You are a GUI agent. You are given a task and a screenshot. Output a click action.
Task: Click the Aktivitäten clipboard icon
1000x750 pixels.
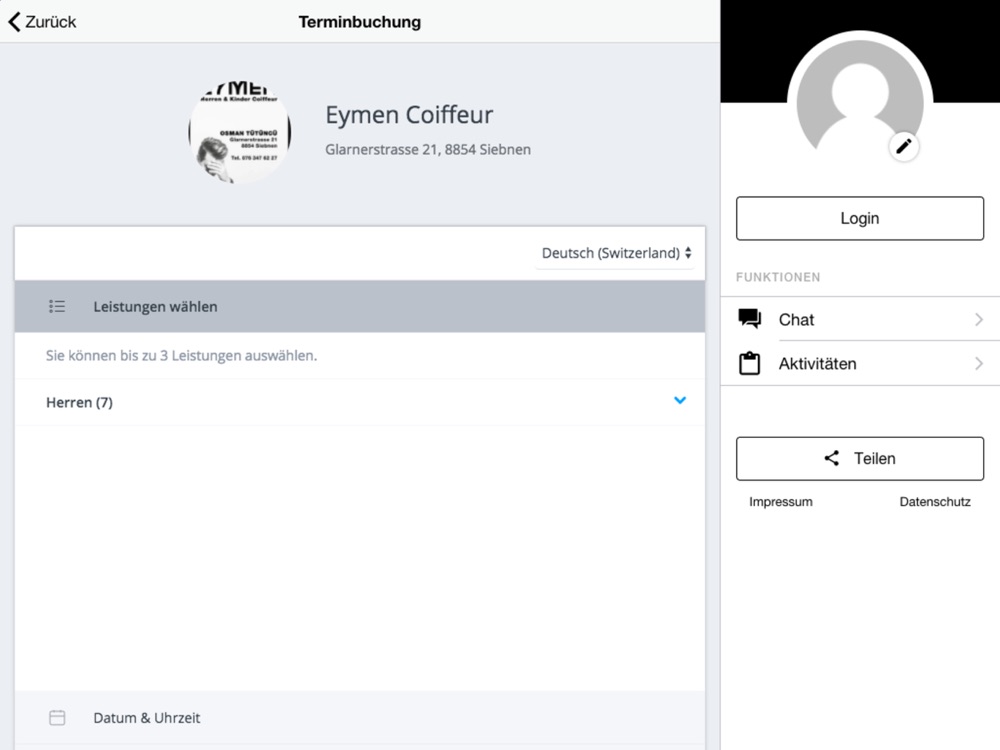(749, 364)
